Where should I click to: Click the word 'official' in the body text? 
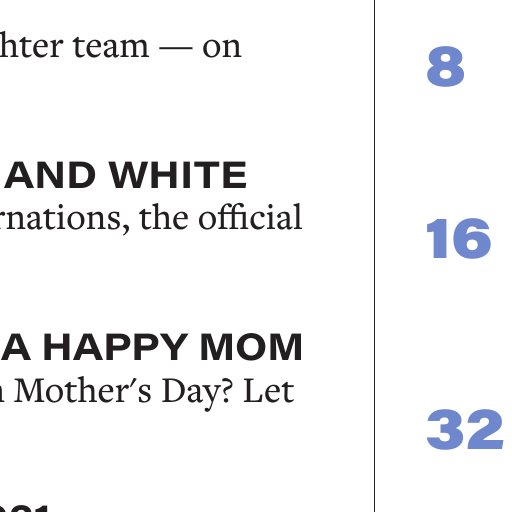pyautogui.click(x=250, y=217)
